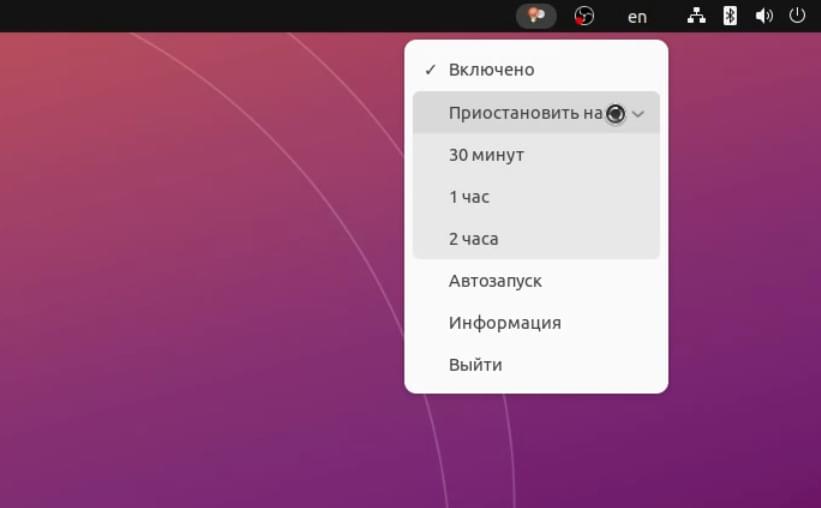Open the 'Информация' menu entry

click(536, 323)
